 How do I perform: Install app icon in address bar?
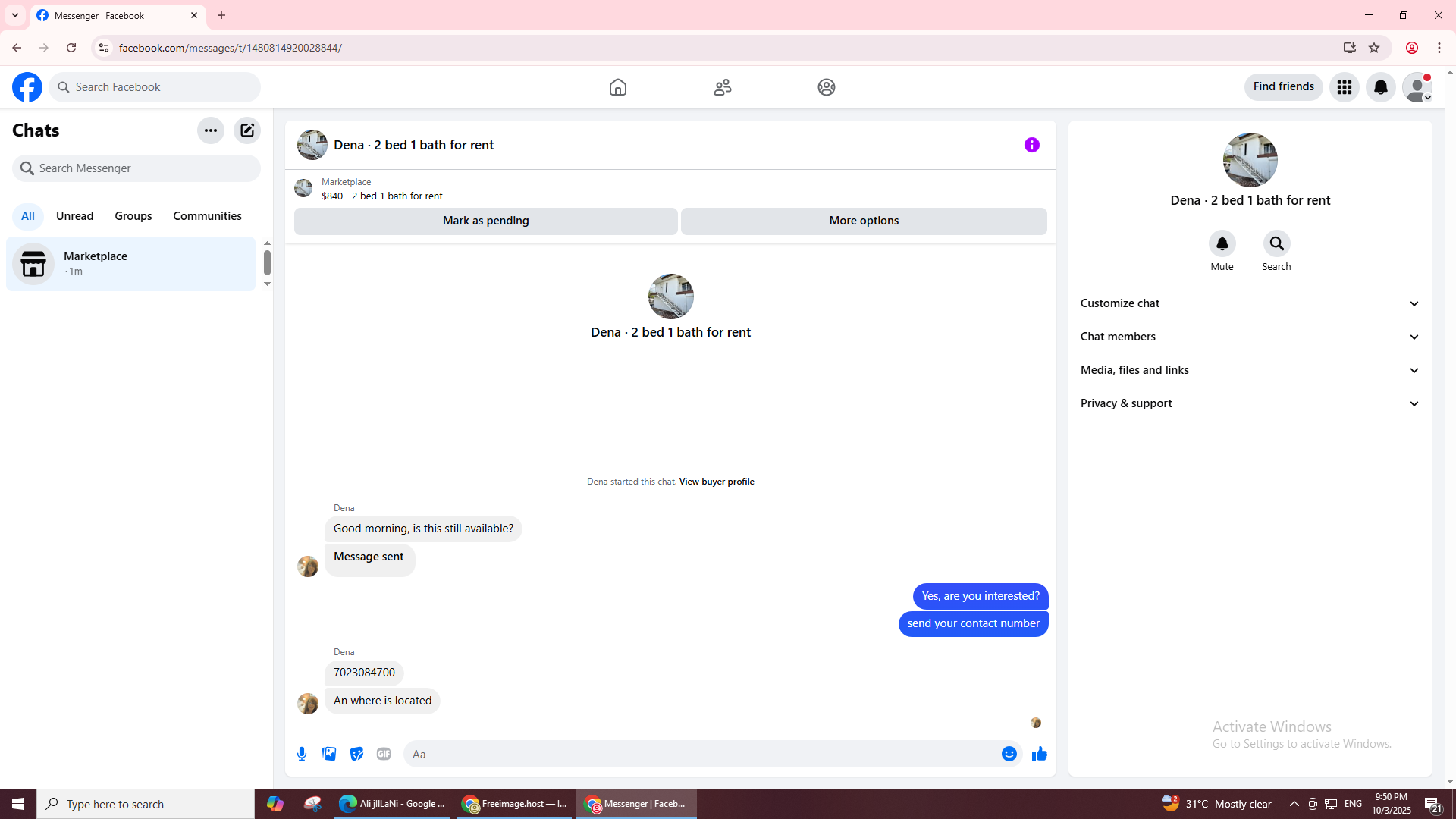coord(1350,48)
